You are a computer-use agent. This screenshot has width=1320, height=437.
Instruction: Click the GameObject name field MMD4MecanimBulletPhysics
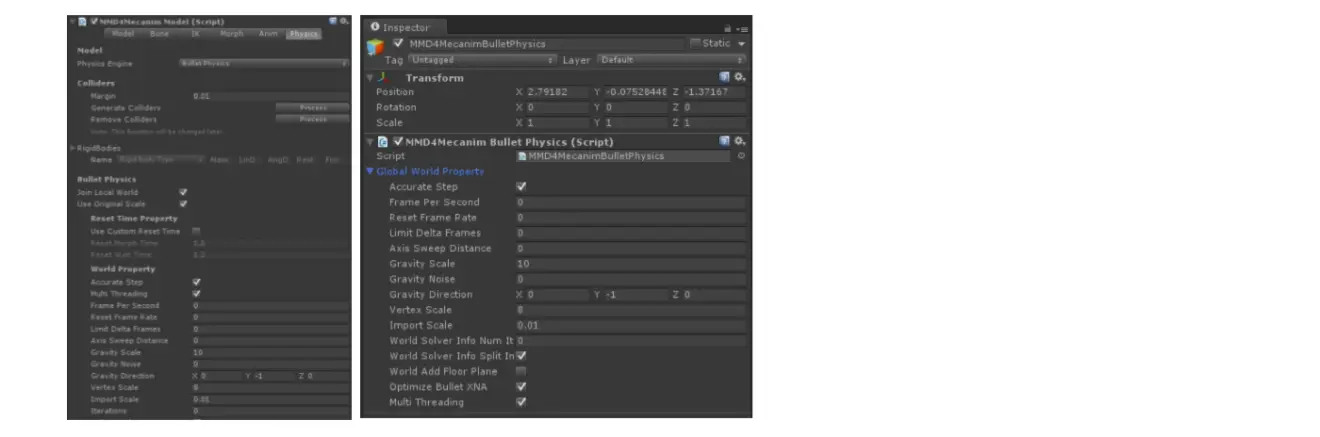[x=545, y=44]
